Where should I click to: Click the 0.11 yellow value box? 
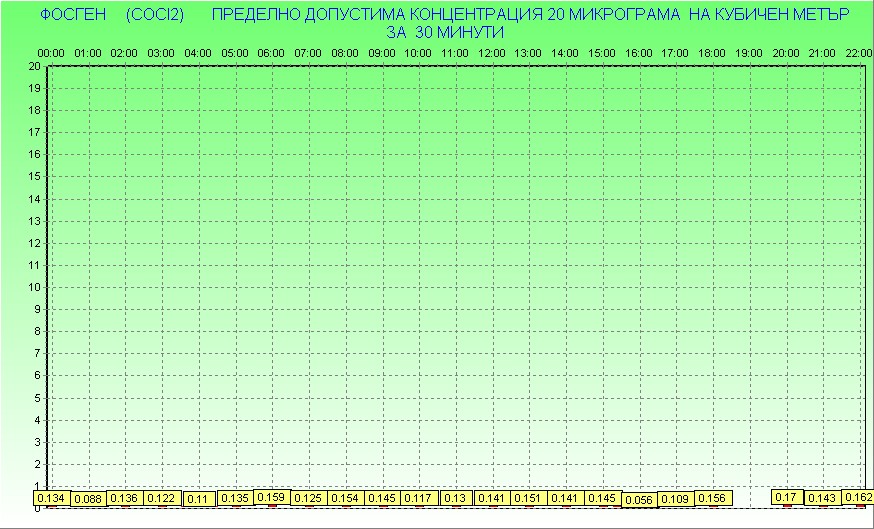[198, 499]
